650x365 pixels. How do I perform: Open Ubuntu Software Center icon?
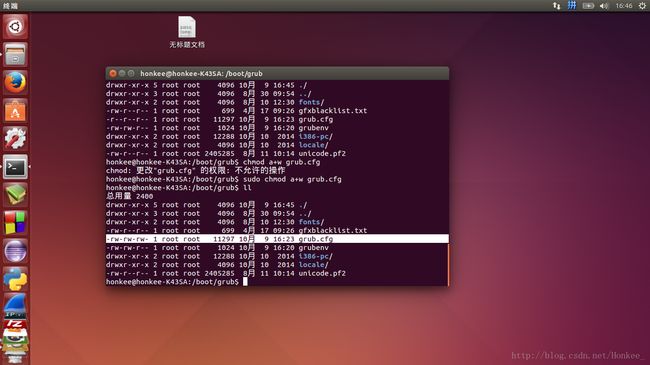(x=15, y=111)
